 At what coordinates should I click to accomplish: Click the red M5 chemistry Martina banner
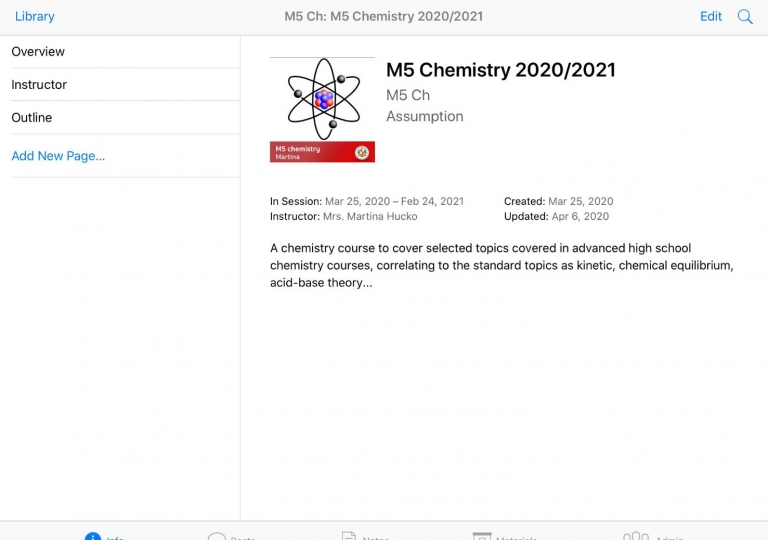322,152
